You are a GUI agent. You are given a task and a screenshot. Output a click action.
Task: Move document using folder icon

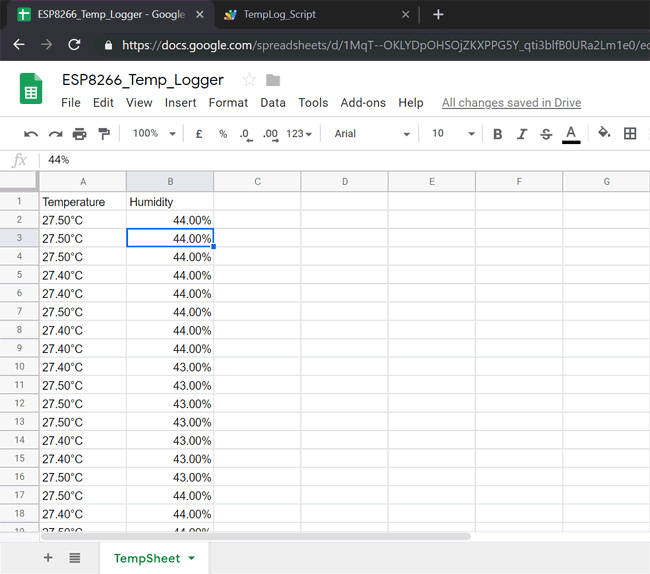pyautogui.click(x=273, y=80)
